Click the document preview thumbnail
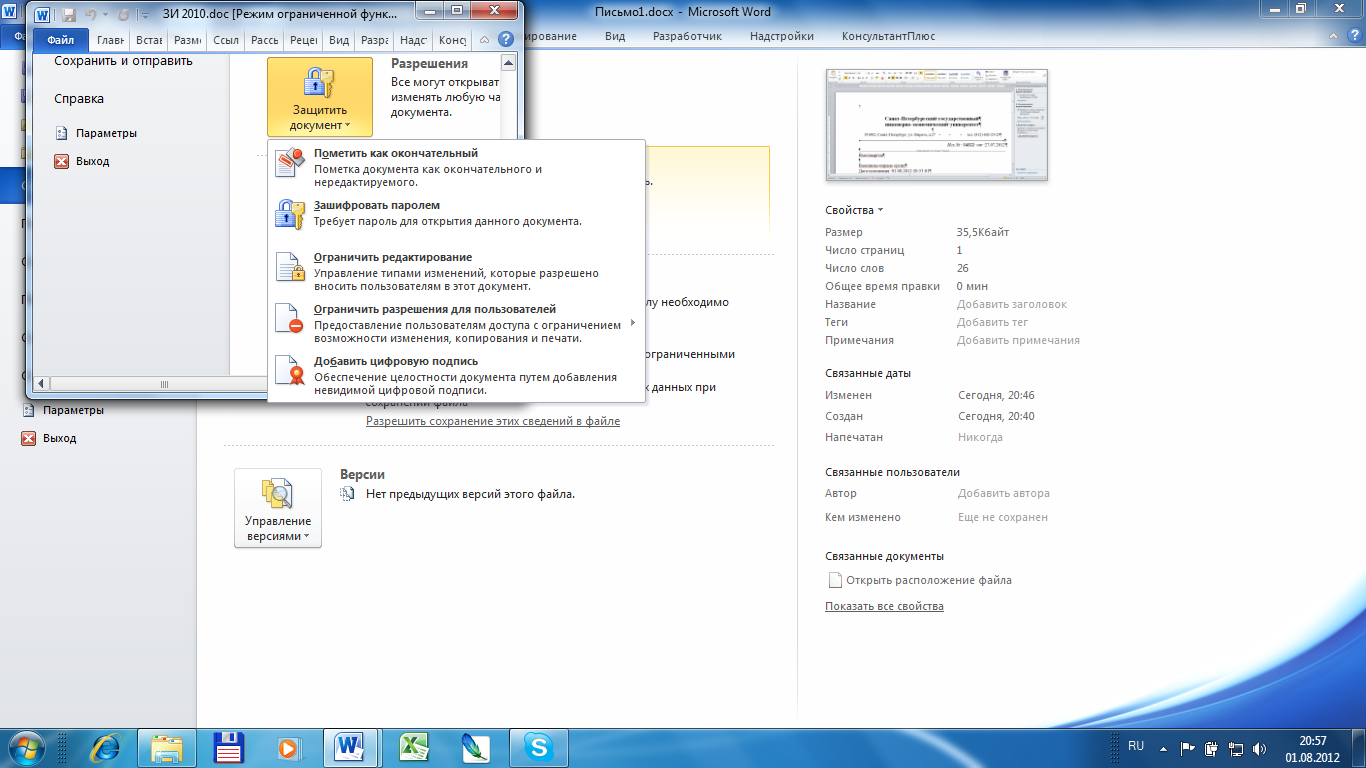The width and height of the screenshot is (1366, 768). tap(937, 125)
